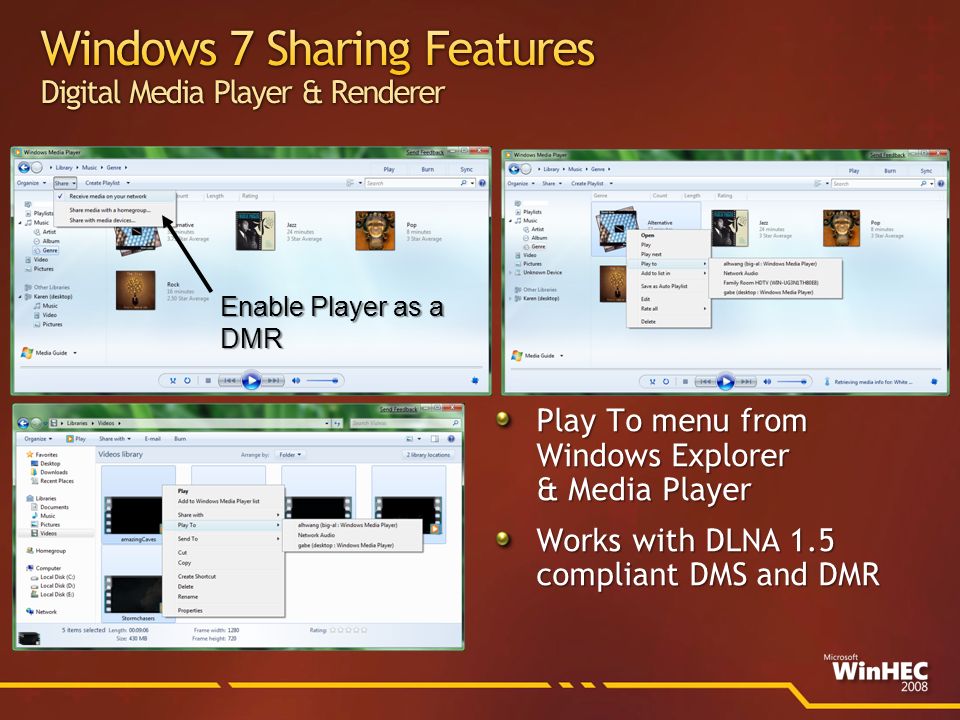Click the stop button in the top-left Media Player
960x720 pixels.
208,381
